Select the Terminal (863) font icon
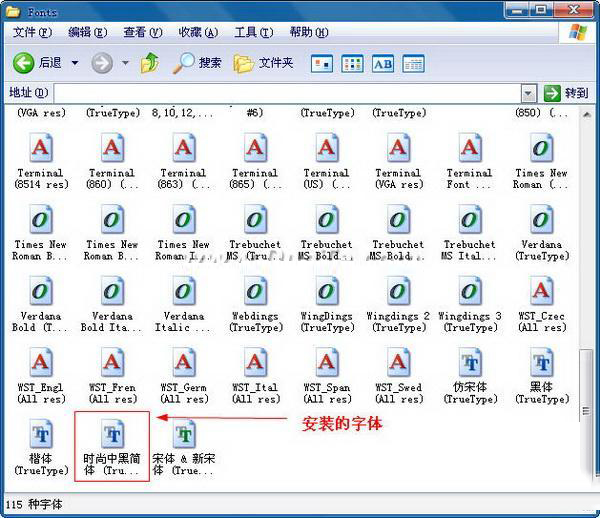600x518 pixels. pyautogui.click(x=184, y=147)
